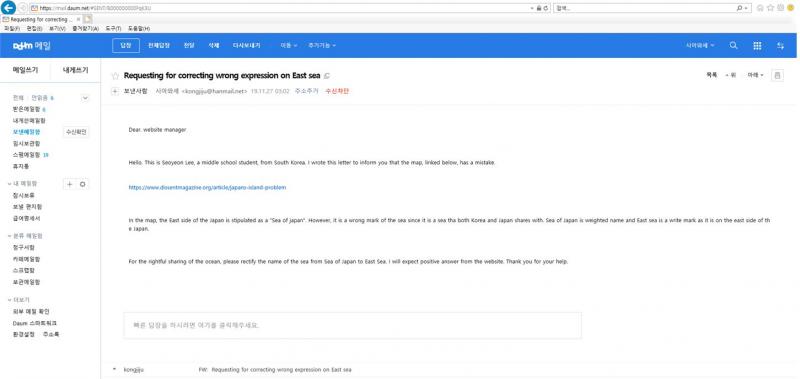800x379 pixels.
Task: Open folder settings gear in 내 메일함
Action: point(83,184)
